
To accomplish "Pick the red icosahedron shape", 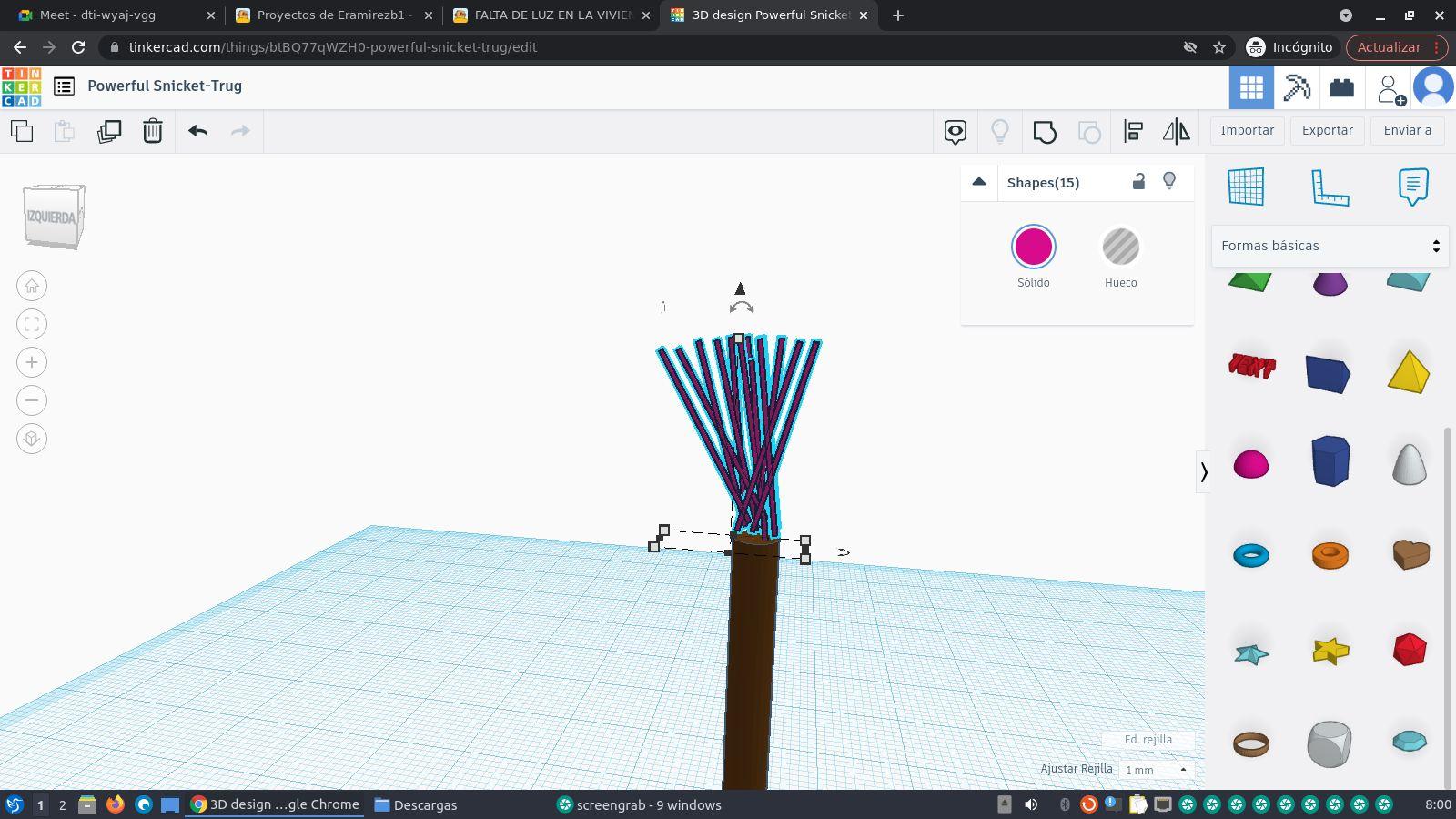I will [x=1410, y=650].
